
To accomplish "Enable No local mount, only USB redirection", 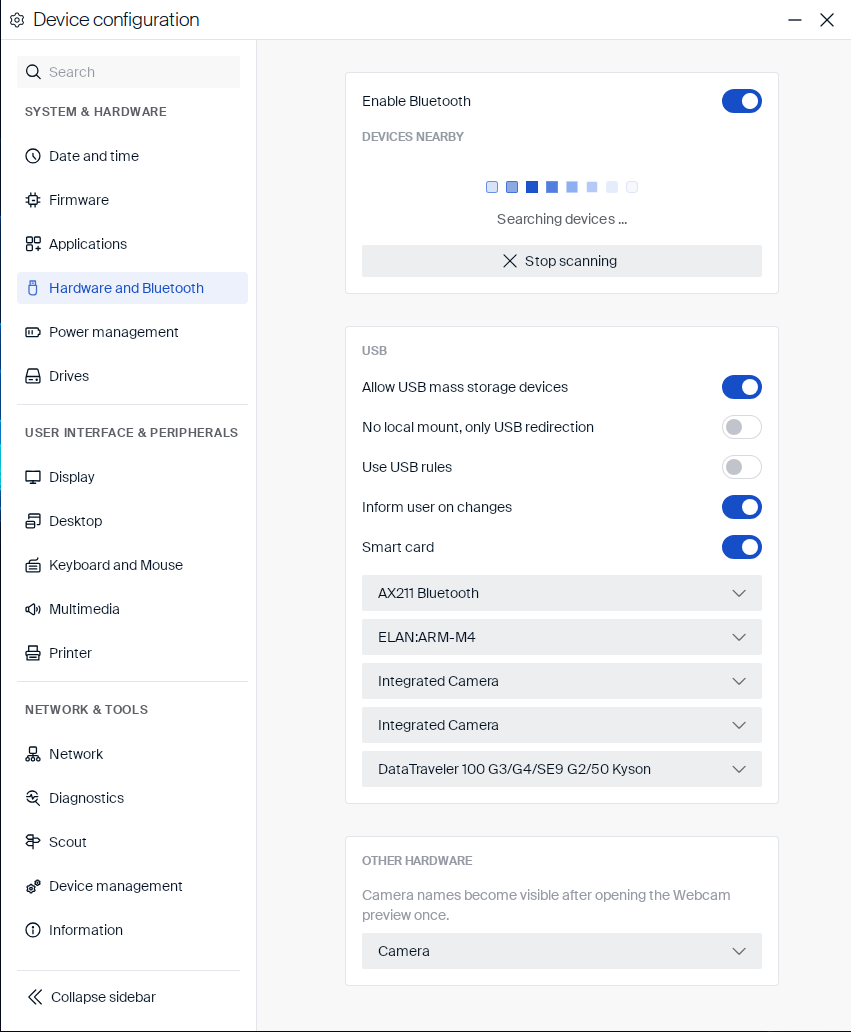I will [x=742, y=427].
